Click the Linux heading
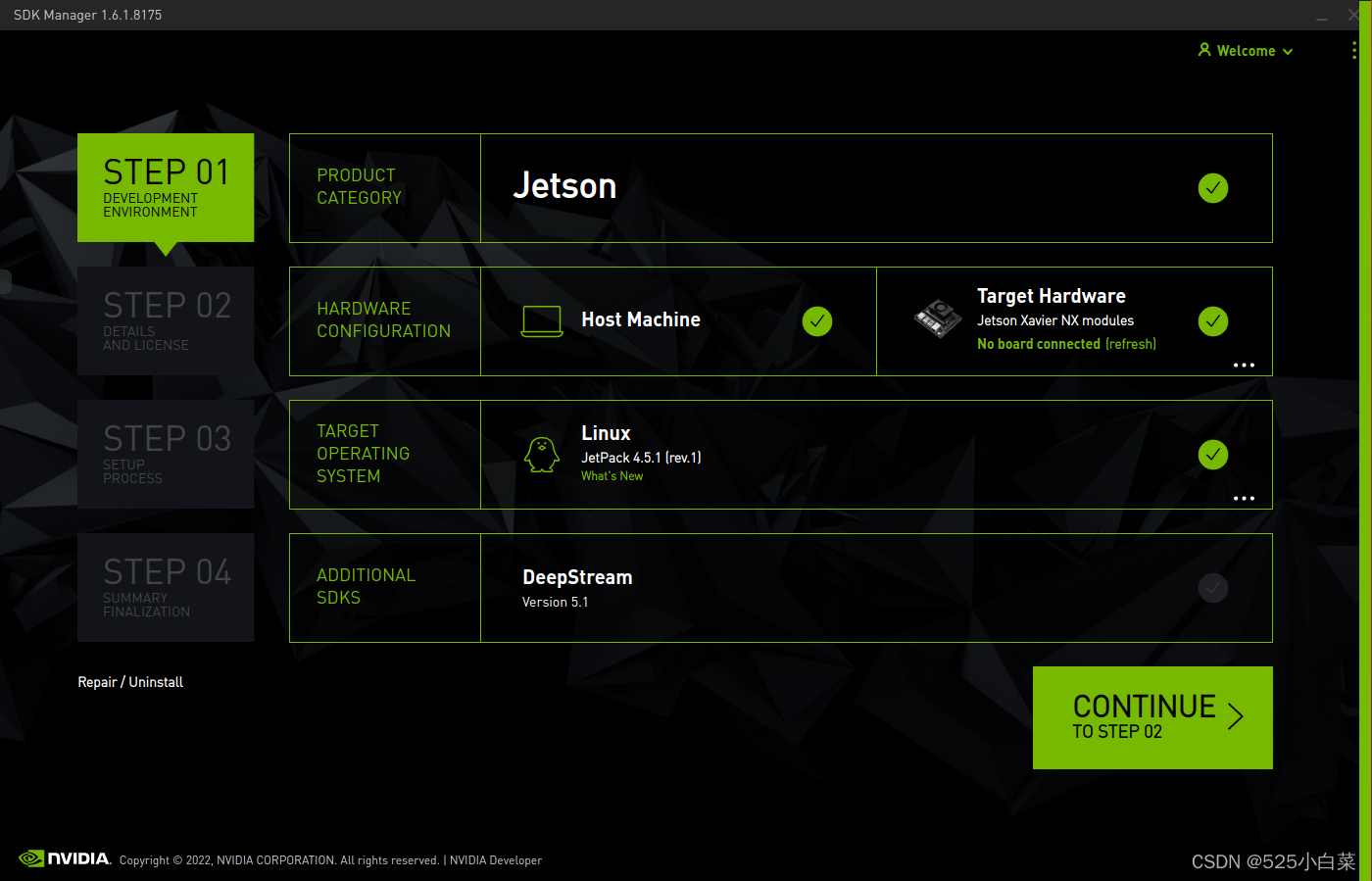The width and height of the screenshot is (1372, 881). click(606, 433)
